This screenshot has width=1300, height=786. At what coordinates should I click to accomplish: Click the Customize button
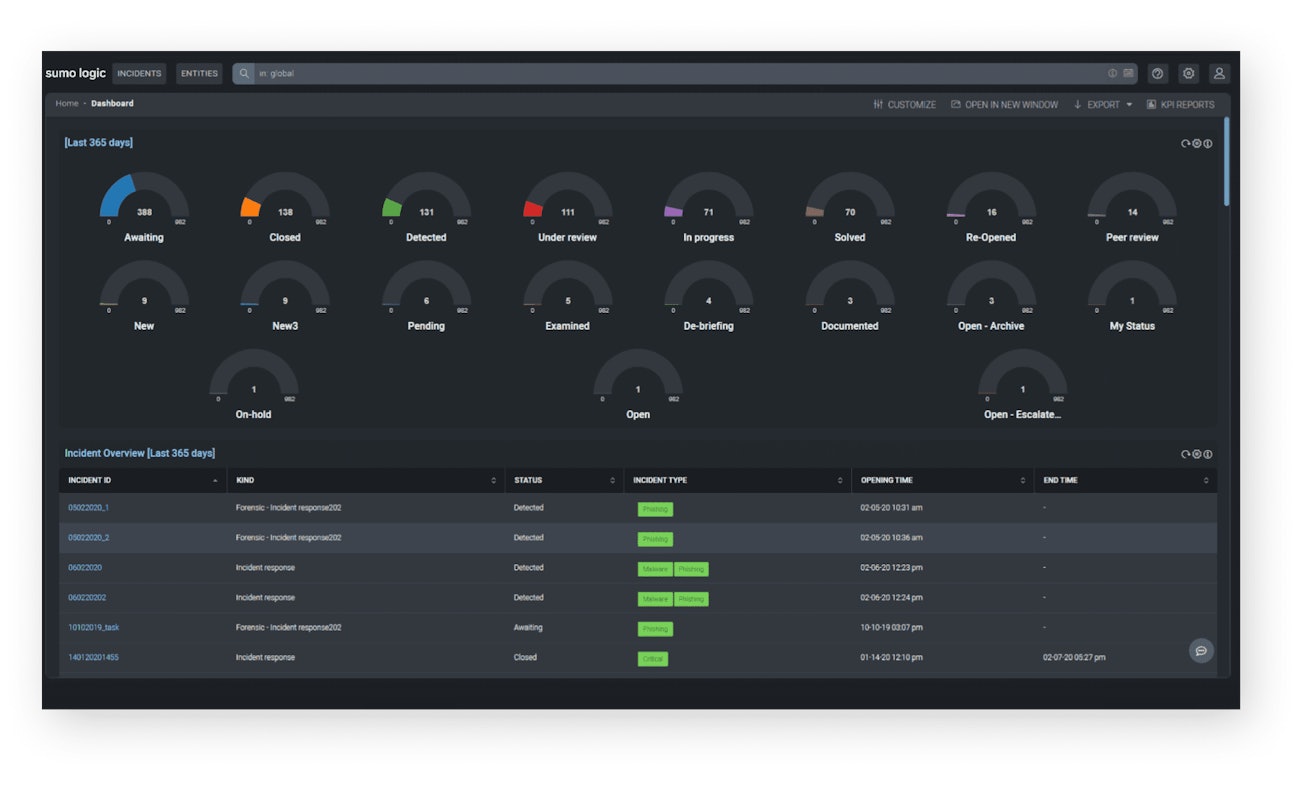(905, 104)
